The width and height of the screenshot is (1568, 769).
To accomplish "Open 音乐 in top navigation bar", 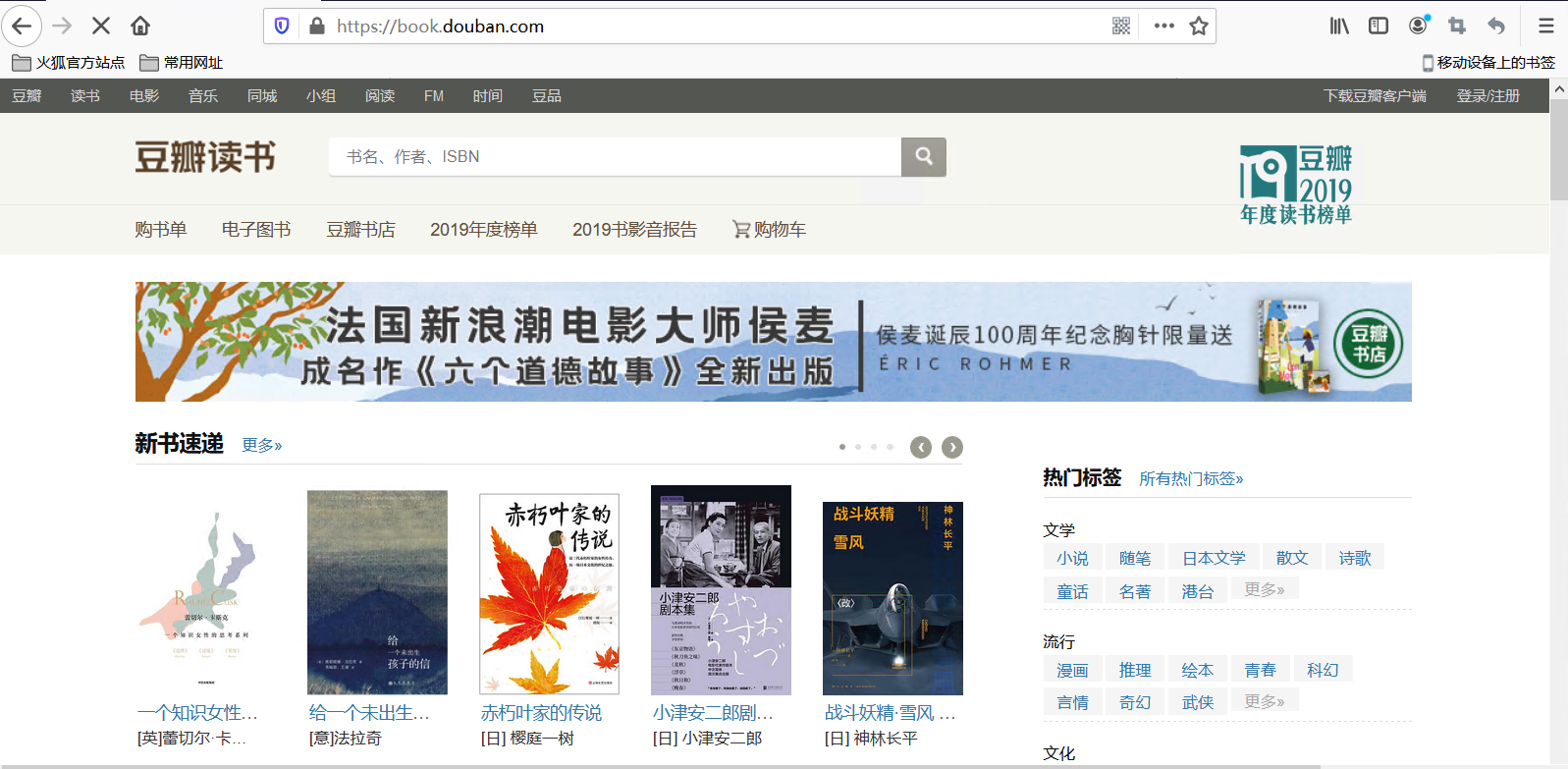I will [x=203, y=96].
